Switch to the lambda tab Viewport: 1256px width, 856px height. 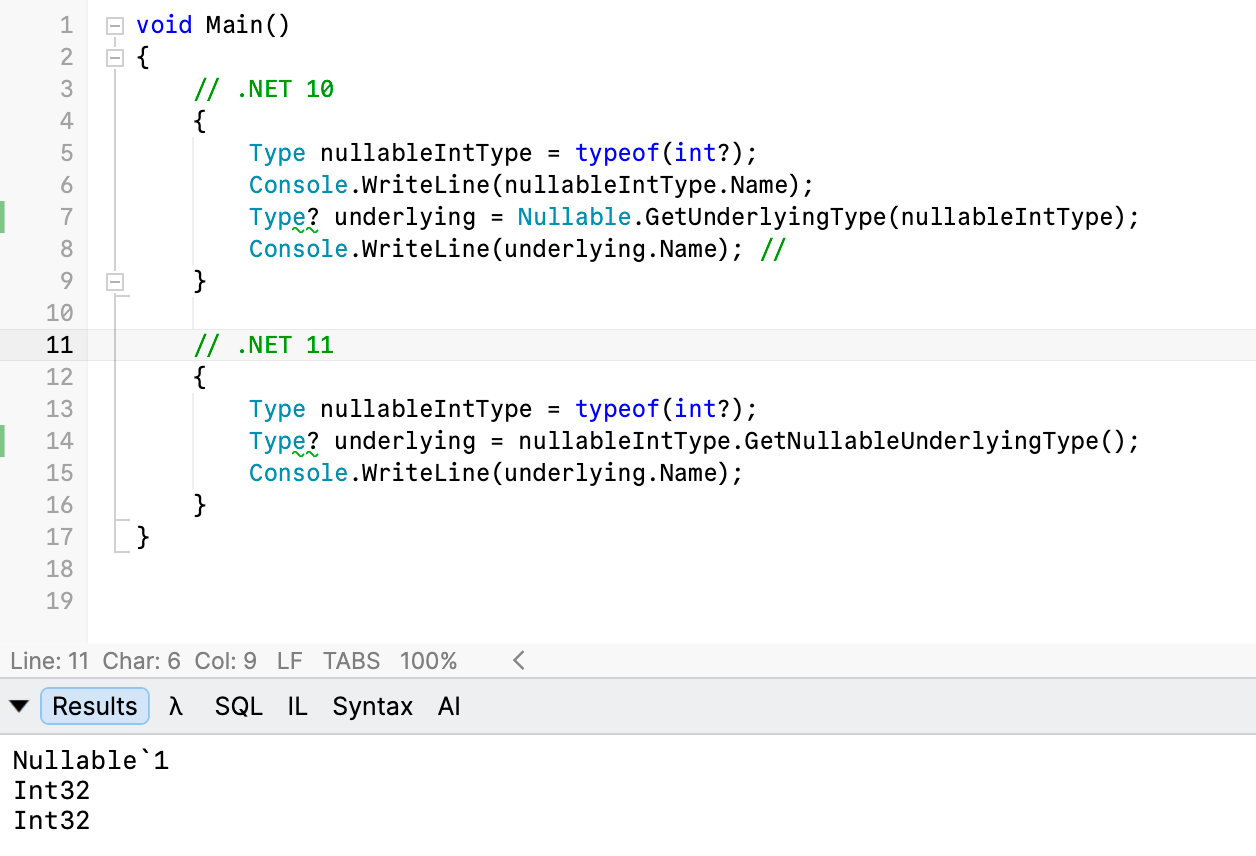tap(177, 706)
